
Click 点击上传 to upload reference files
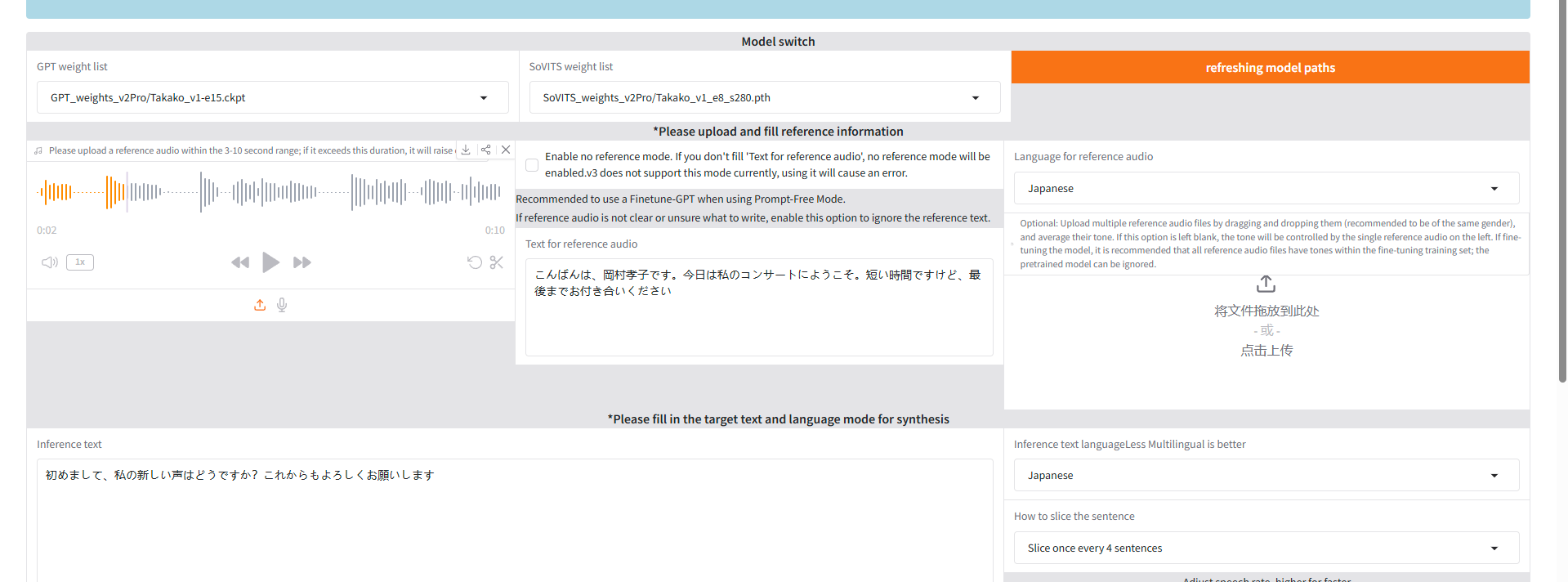[1266, 350]
